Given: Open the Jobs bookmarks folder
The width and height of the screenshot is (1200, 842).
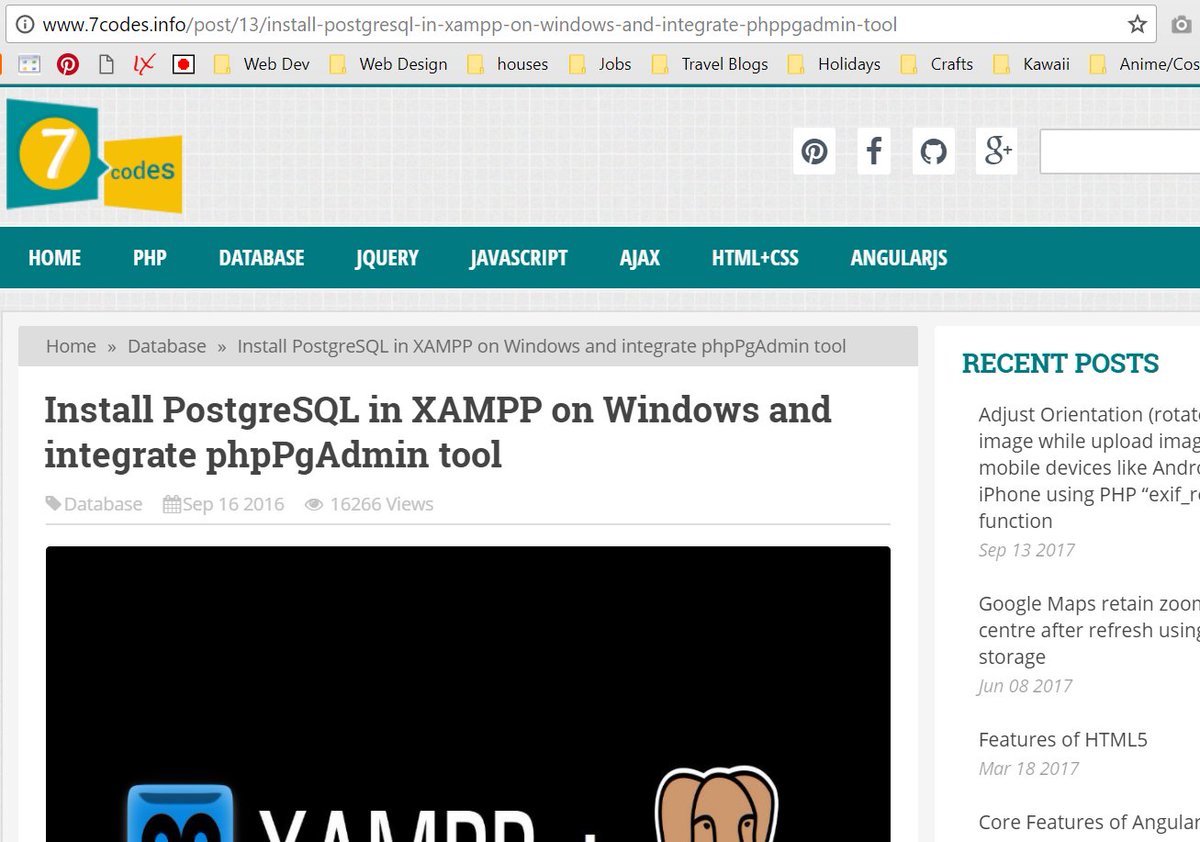Looking at the screenshot, I should click(600, 64).
